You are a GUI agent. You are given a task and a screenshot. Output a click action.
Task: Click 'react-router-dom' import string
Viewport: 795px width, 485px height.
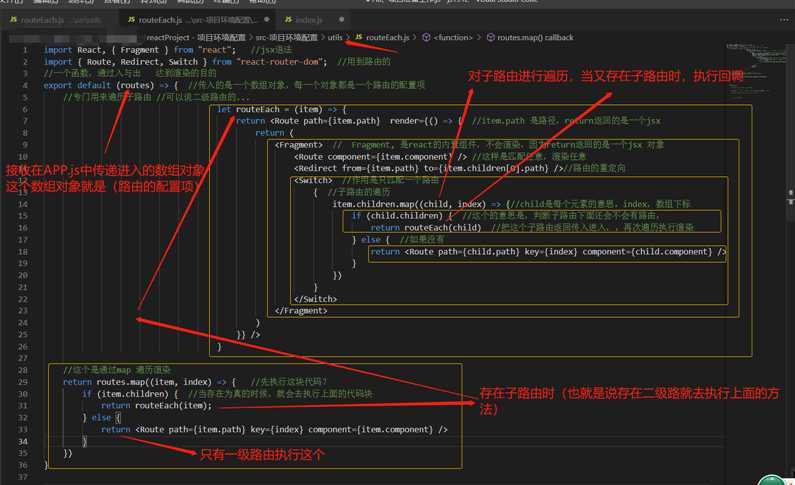pyautogui.click(x=281, y=62)
